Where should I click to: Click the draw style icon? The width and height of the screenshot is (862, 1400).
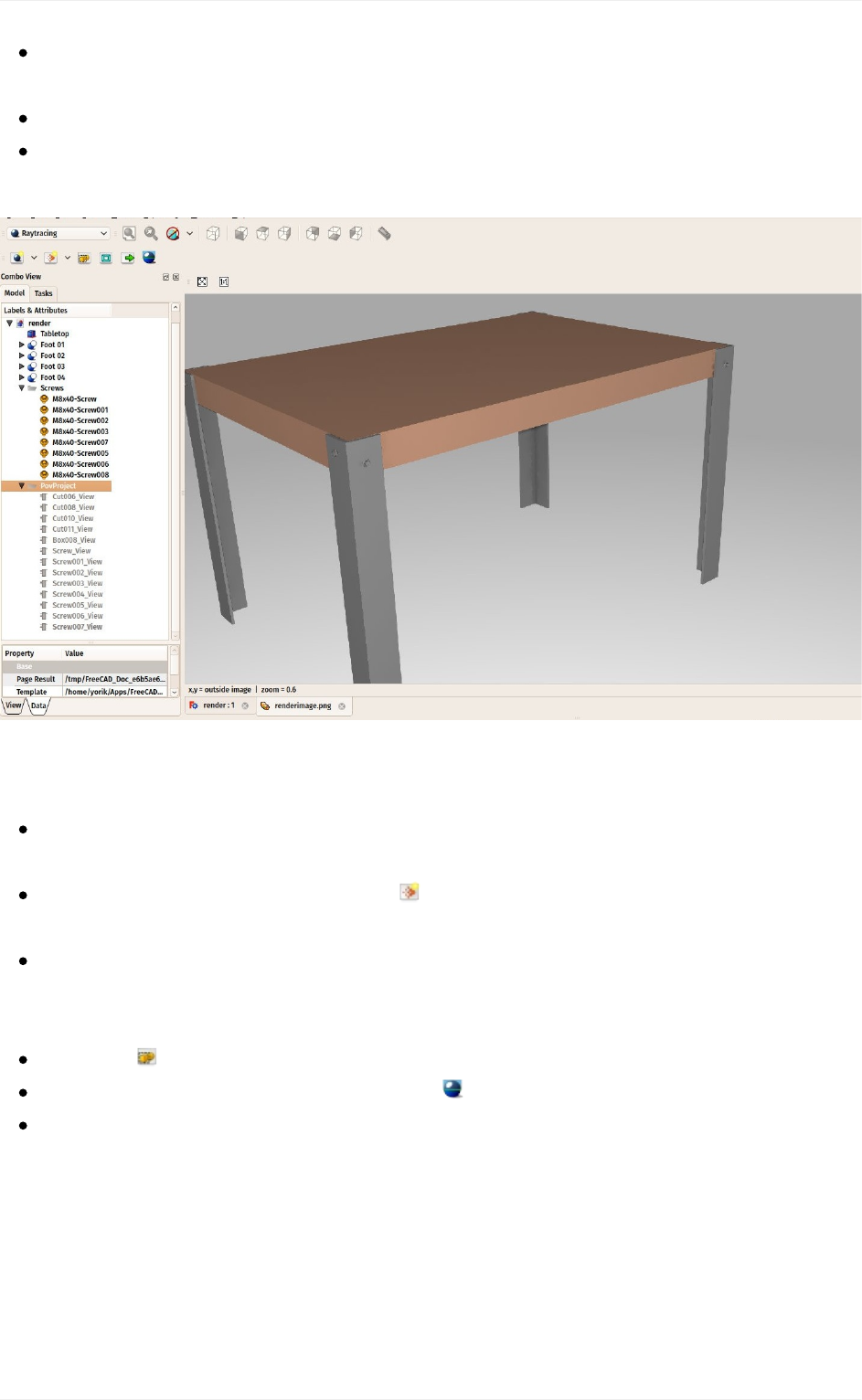173,234
